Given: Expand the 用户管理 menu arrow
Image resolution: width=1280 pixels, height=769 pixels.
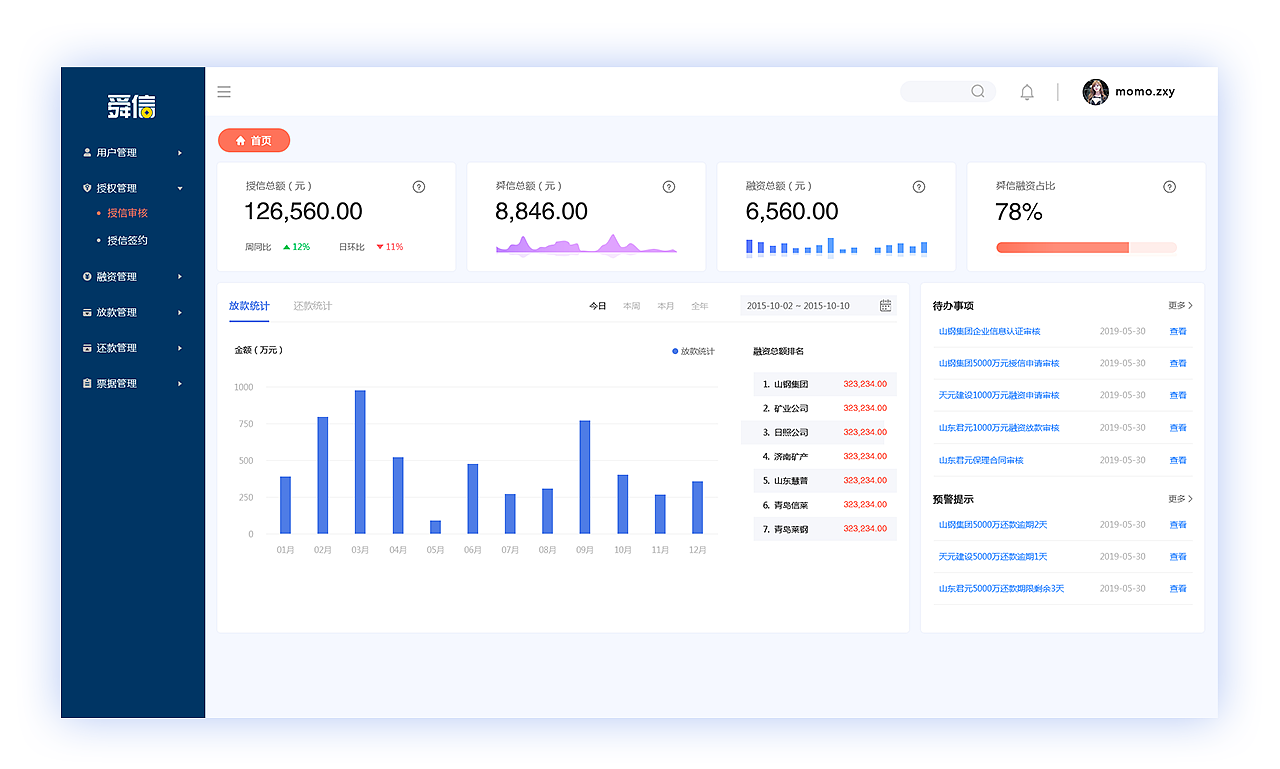Looking at the screenshot, I should coord(180,153).
